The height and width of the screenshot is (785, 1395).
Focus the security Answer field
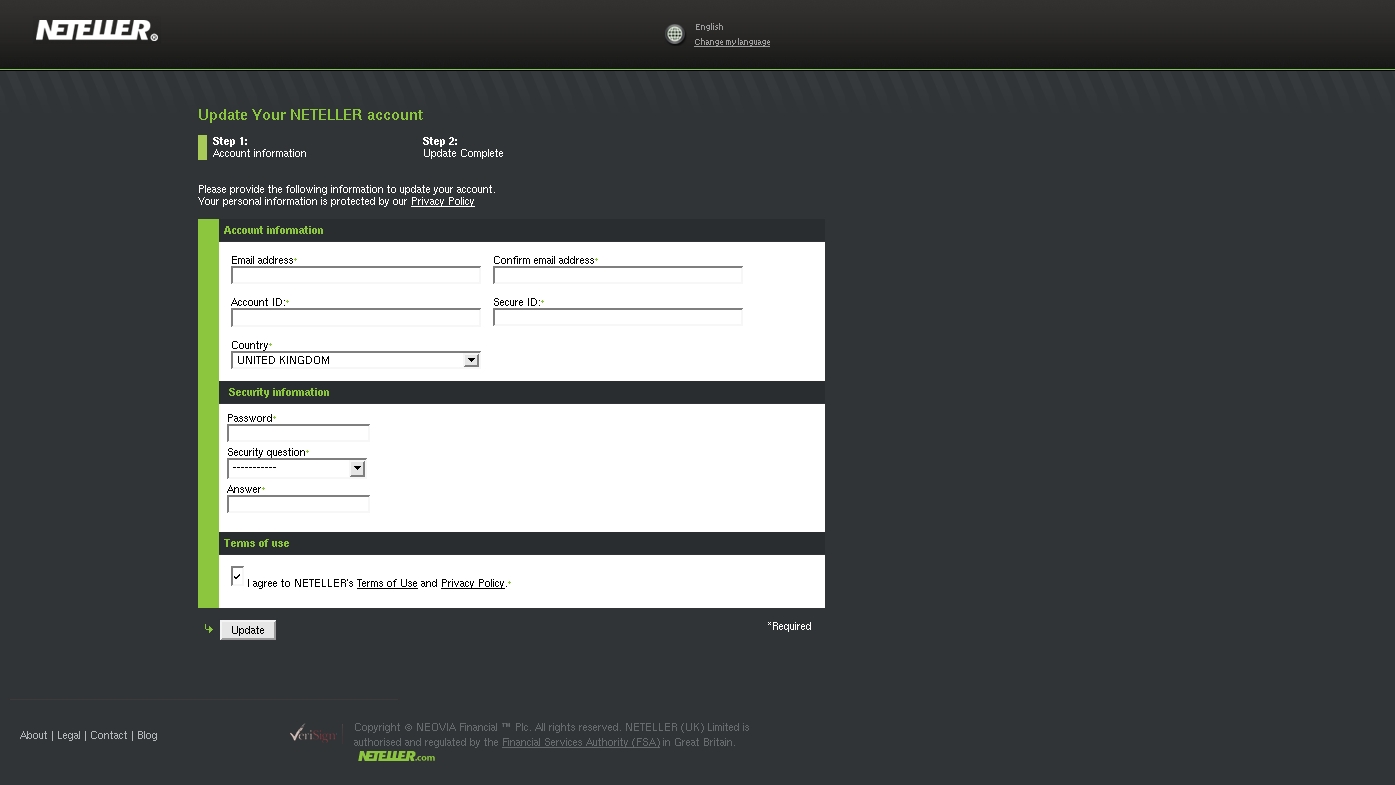pos(298,504)
